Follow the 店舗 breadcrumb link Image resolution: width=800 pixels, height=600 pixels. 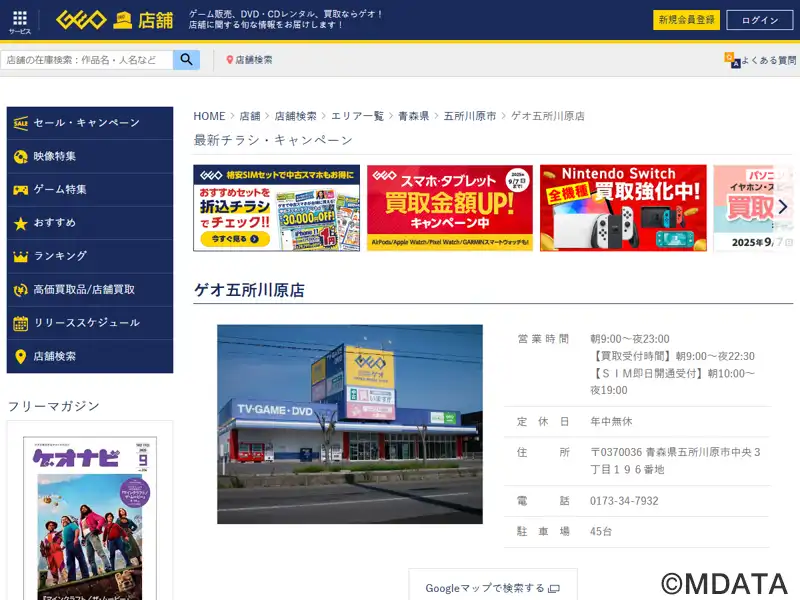point(250,116)
